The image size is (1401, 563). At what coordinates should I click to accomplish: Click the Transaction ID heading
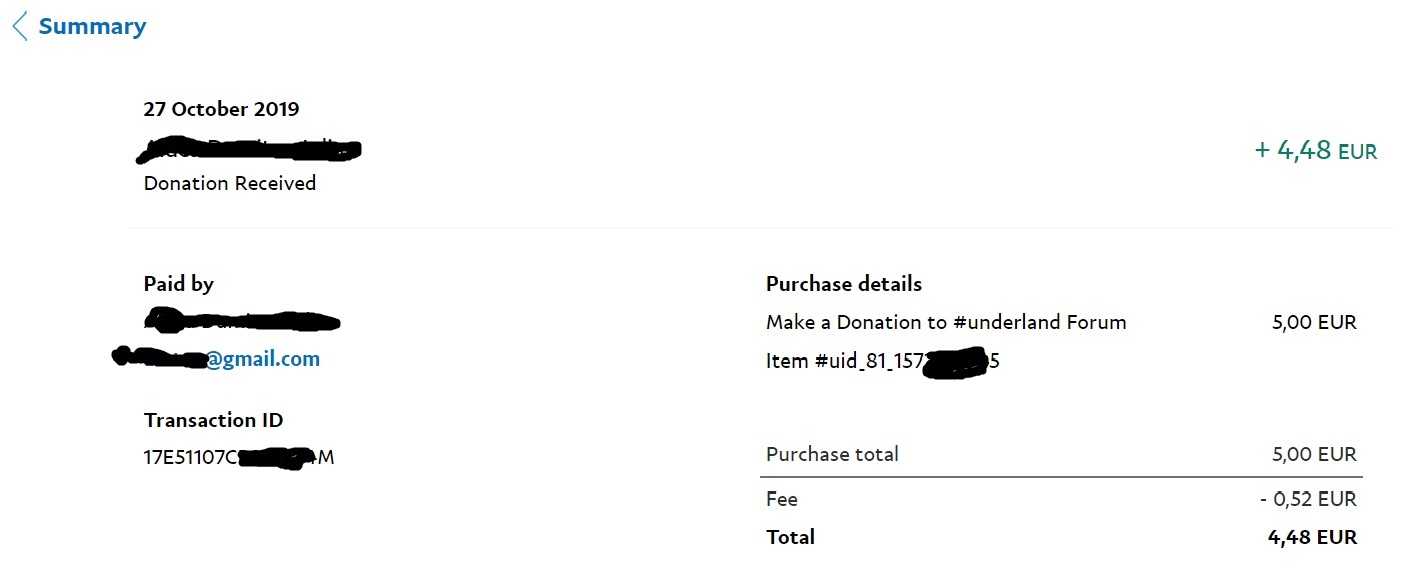coord(213,420)
